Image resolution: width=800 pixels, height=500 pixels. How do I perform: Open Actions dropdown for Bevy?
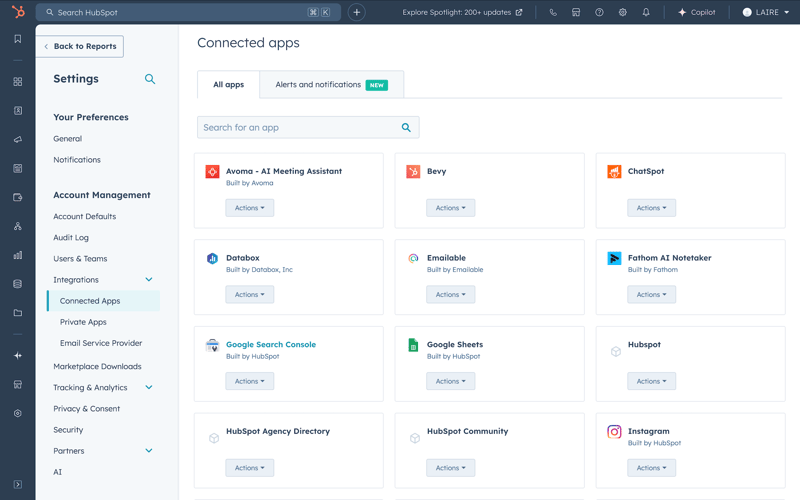(x=451, y=208)
